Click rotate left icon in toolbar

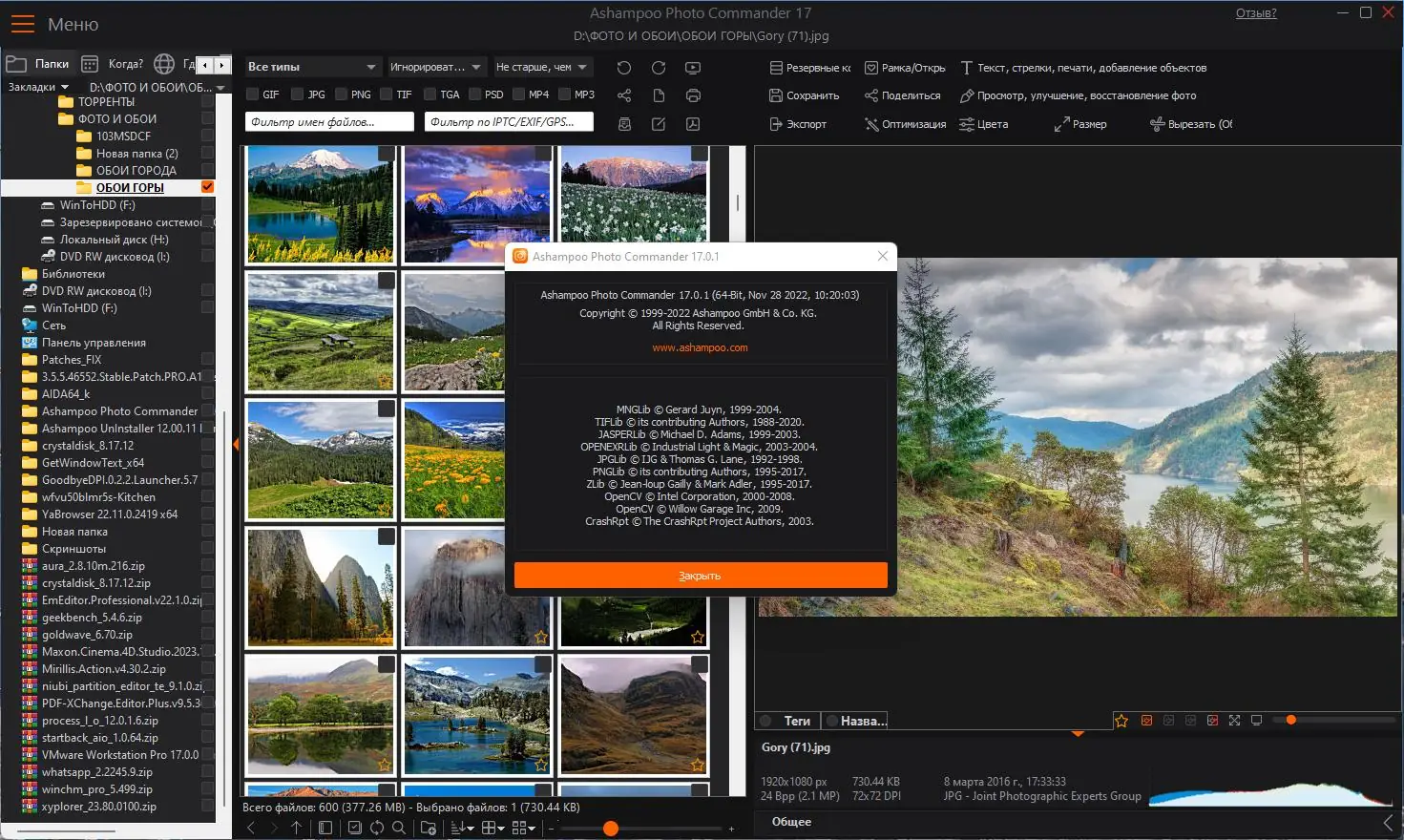[624, 68]
